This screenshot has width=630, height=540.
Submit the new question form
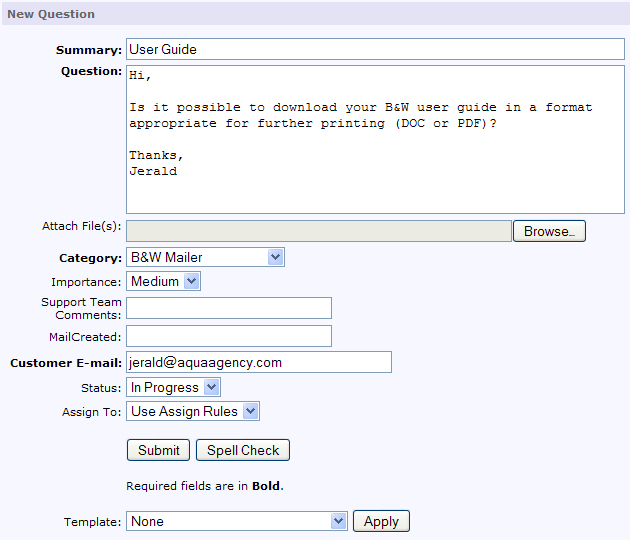[158, 450]
